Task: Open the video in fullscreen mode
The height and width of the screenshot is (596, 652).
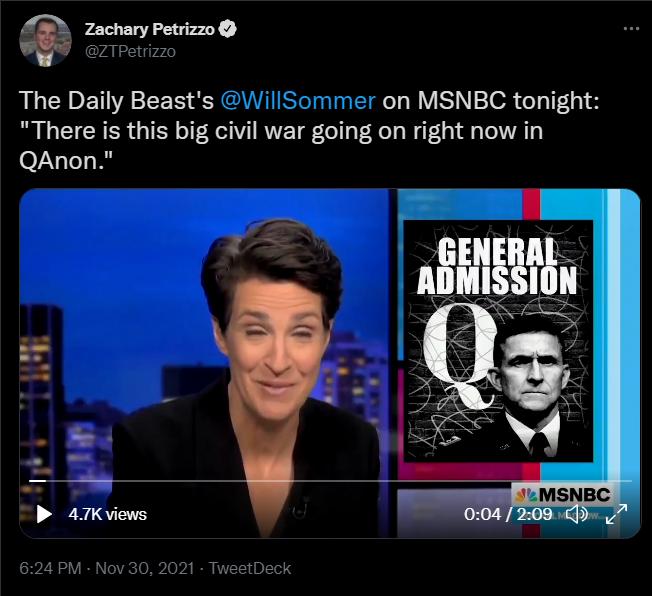Action: pyautogui.click(x=617, y=514)
